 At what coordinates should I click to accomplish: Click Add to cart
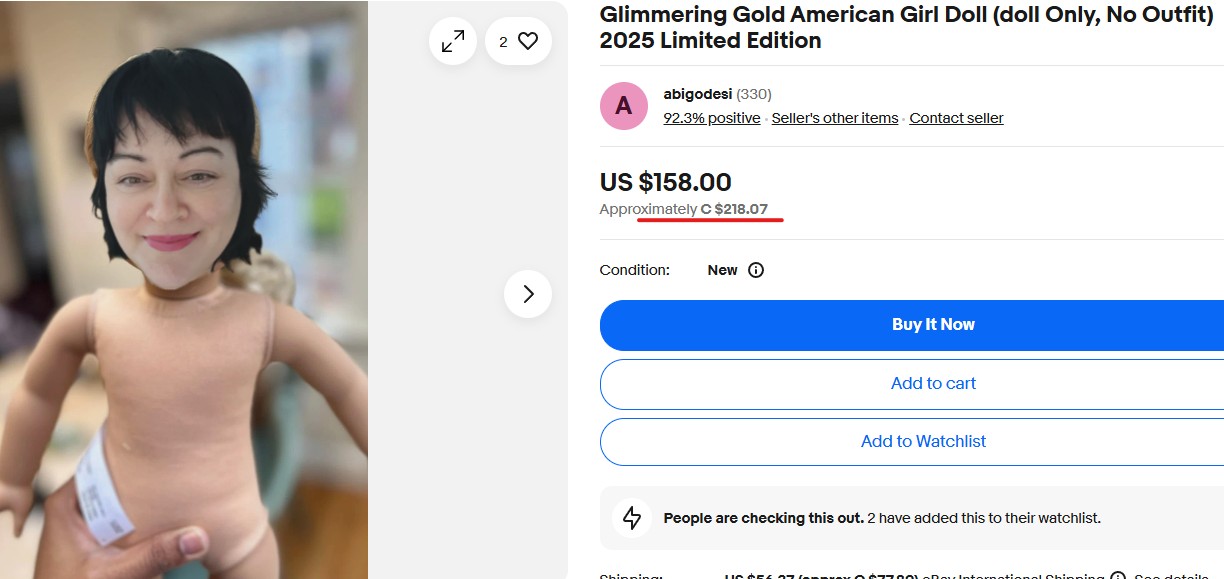pos(933,383)
